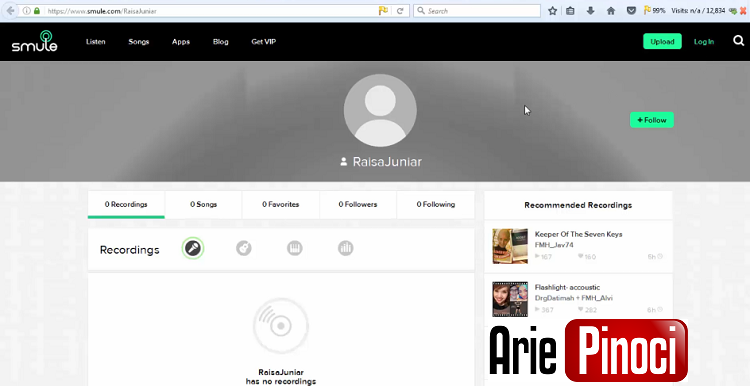Bookmark this page with the star icon
The width and height of the screenshot is (750, 386).
point(552,11)
